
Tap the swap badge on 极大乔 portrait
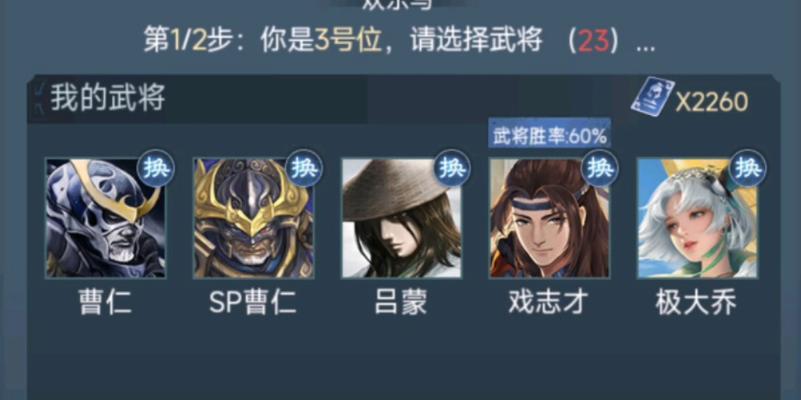tap(748, 169)
